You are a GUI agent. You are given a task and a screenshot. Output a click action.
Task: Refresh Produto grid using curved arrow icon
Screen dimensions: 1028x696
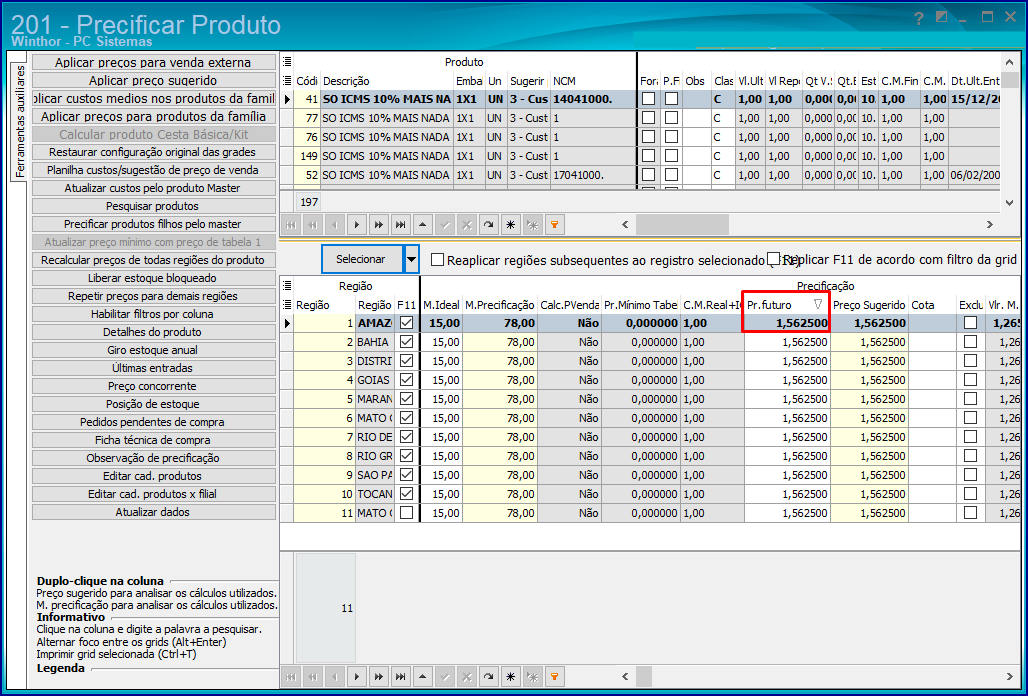click(x=488, y=225)
